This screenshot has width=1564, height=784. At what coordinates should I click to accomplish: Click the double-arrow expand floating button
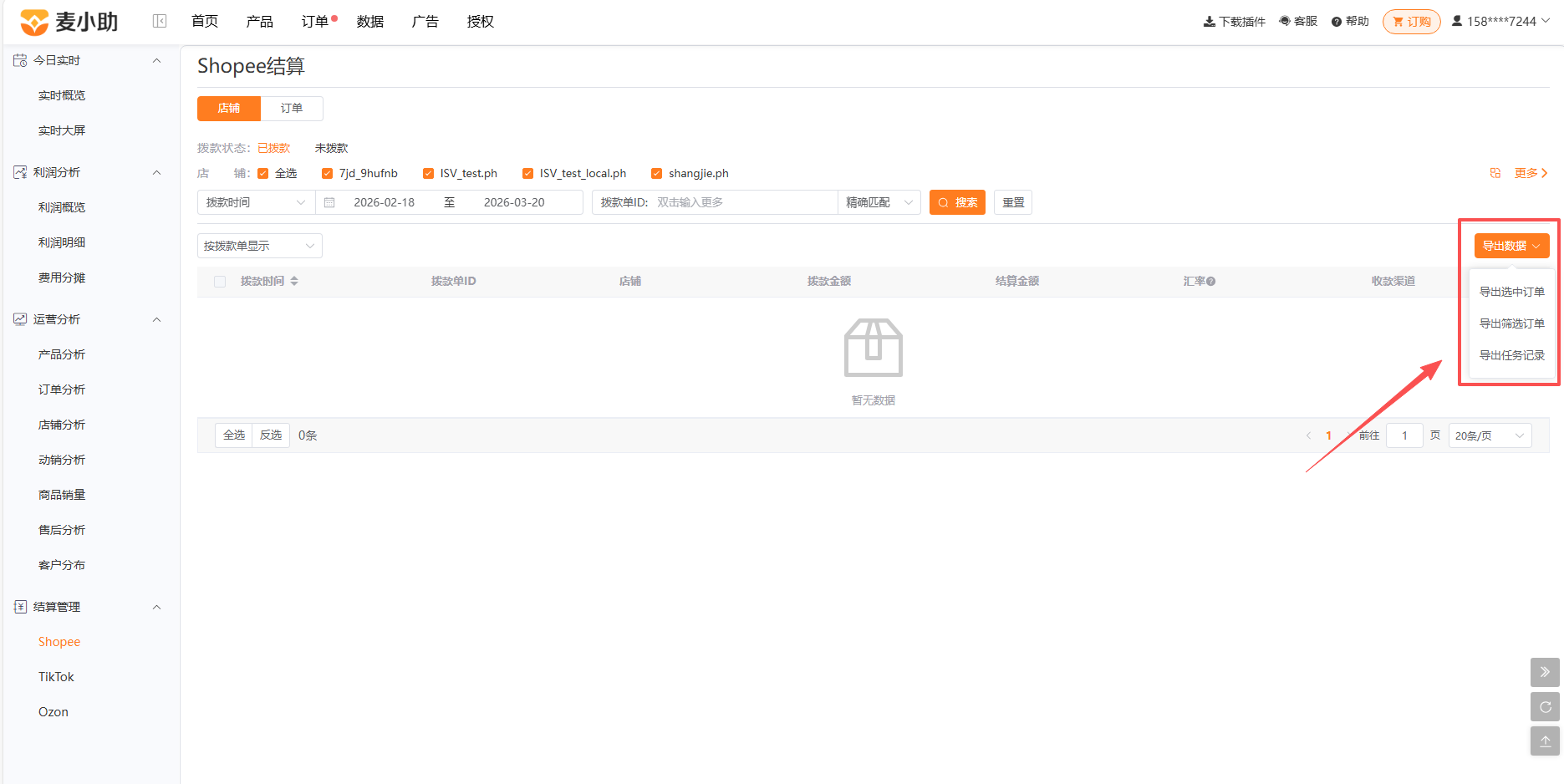1545,672
